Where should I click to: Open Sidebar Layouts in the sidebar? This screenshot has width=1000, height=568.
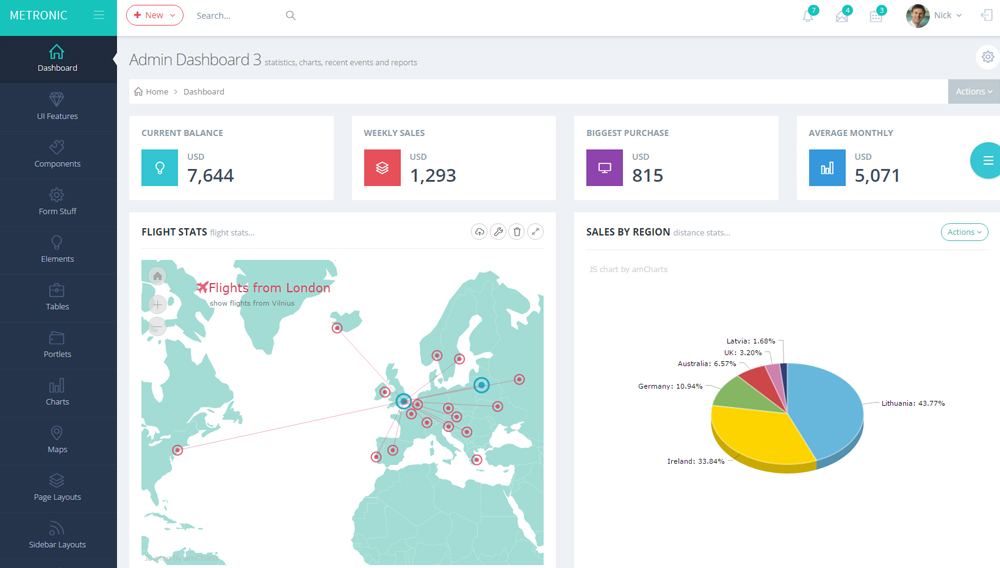pyautogui.click(x=57, y=536)
